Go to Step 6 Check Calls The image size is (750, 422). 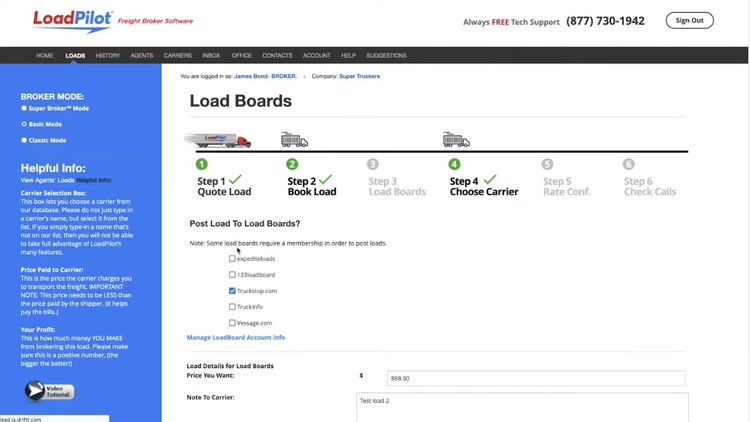(x=650, y=186)
